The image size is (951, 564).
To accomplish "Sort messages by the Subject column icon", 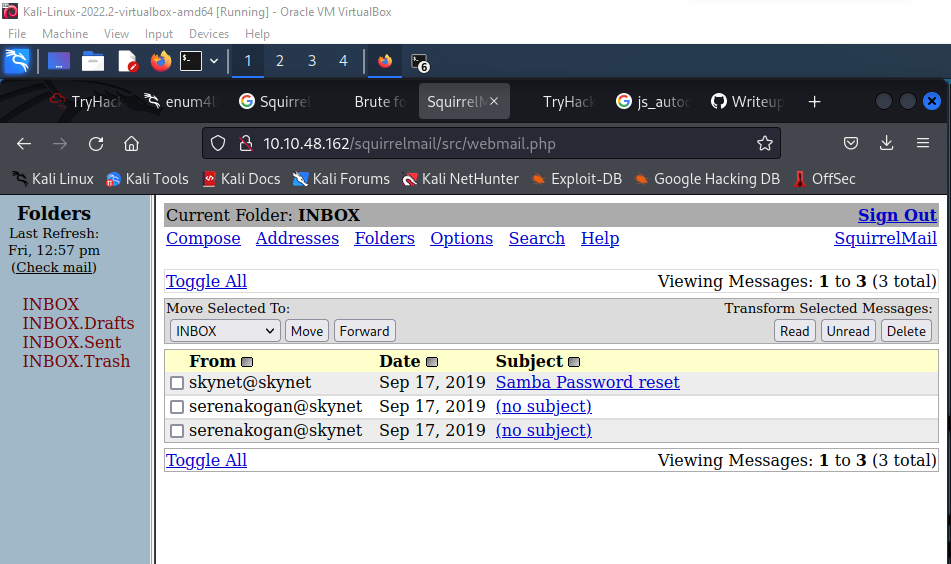I will click(x=574, y=362).
